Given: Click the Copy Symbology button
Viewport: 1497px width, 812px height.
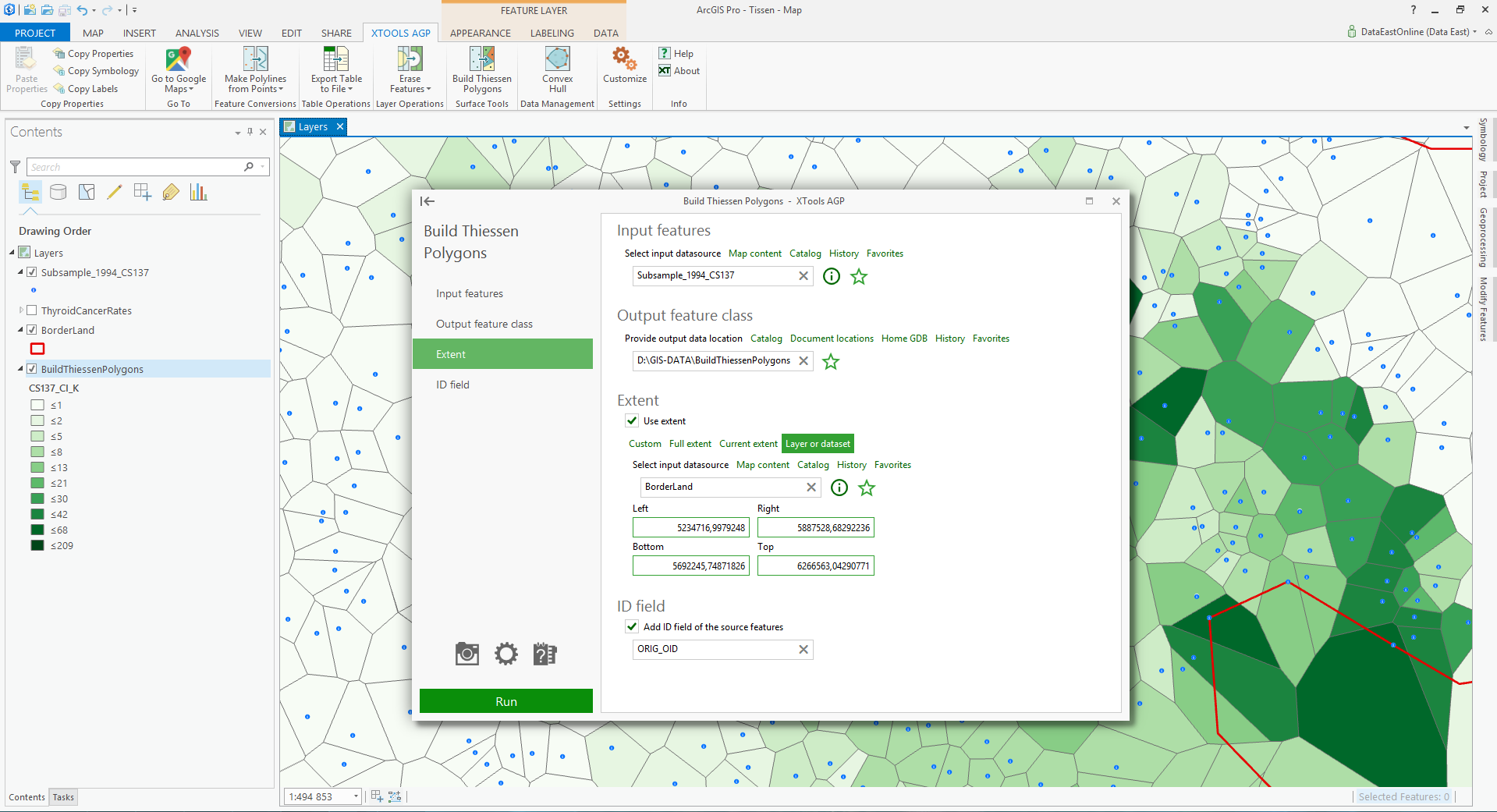Looking at the screenshot, I should pyautogui.click(x=96, y=71).
